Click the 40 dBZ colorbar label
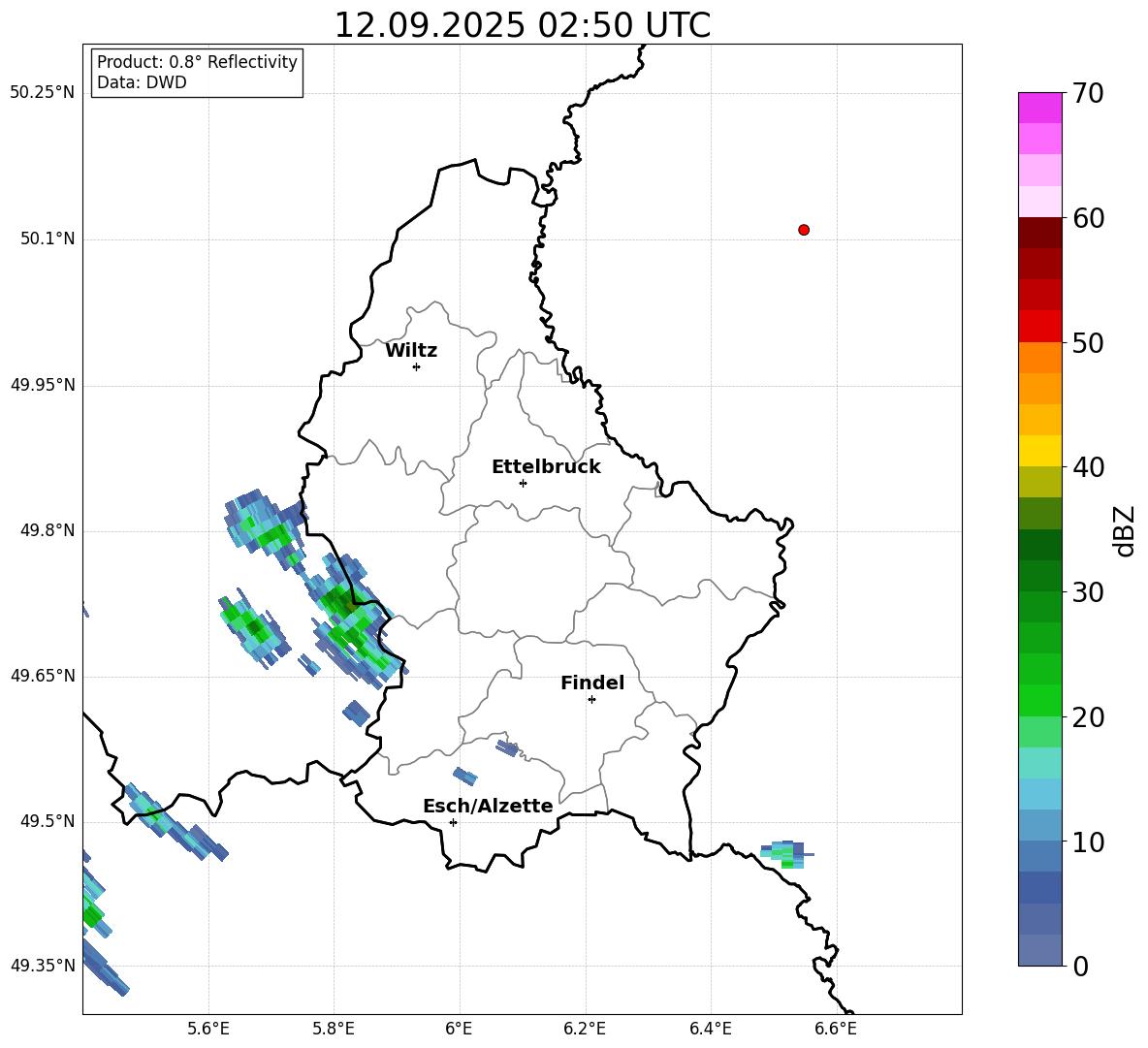 (x=1088, y=467)
